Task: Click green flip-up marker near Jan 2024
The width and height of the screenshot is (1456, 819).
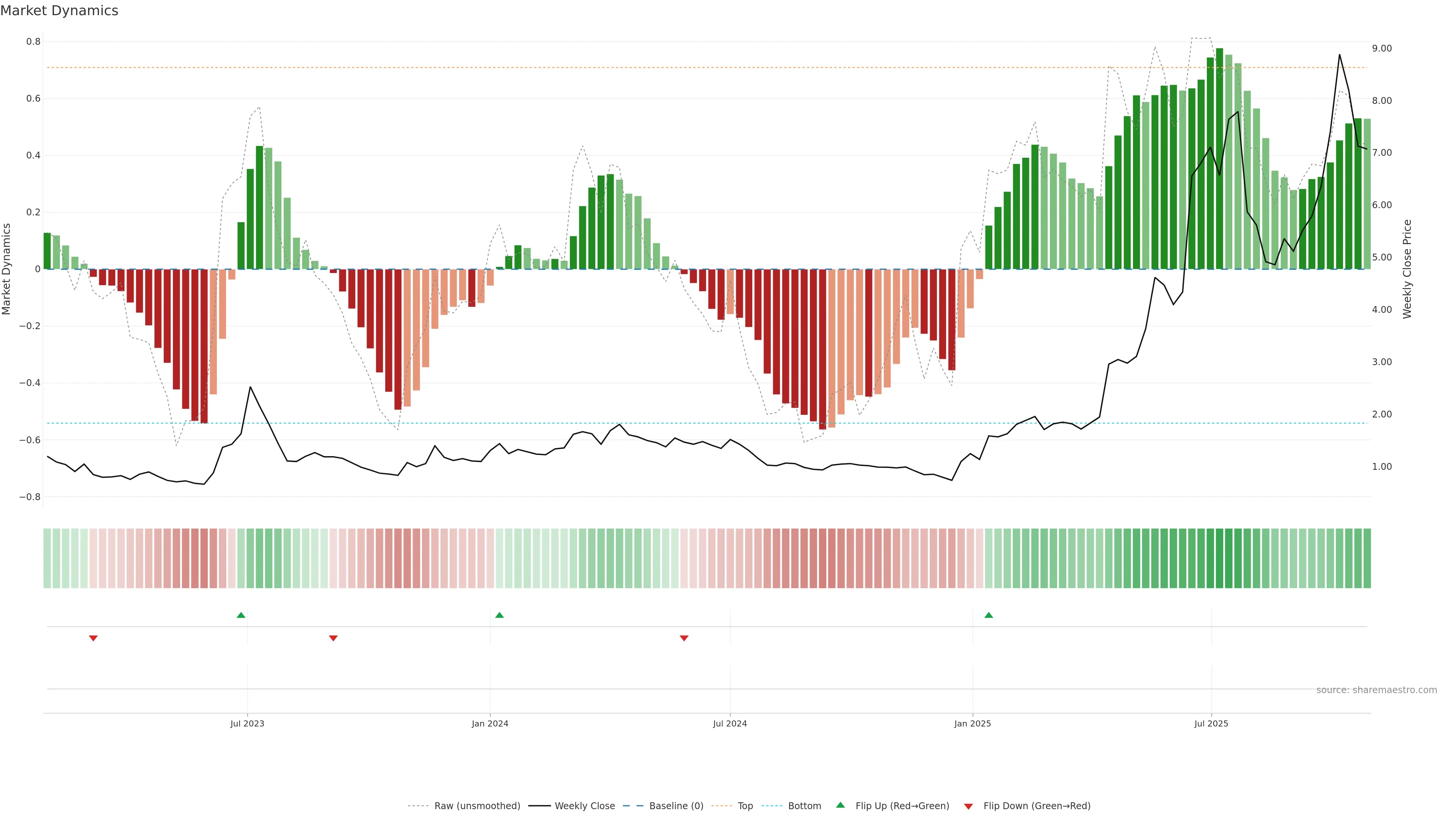Action: tap(499, 615)
